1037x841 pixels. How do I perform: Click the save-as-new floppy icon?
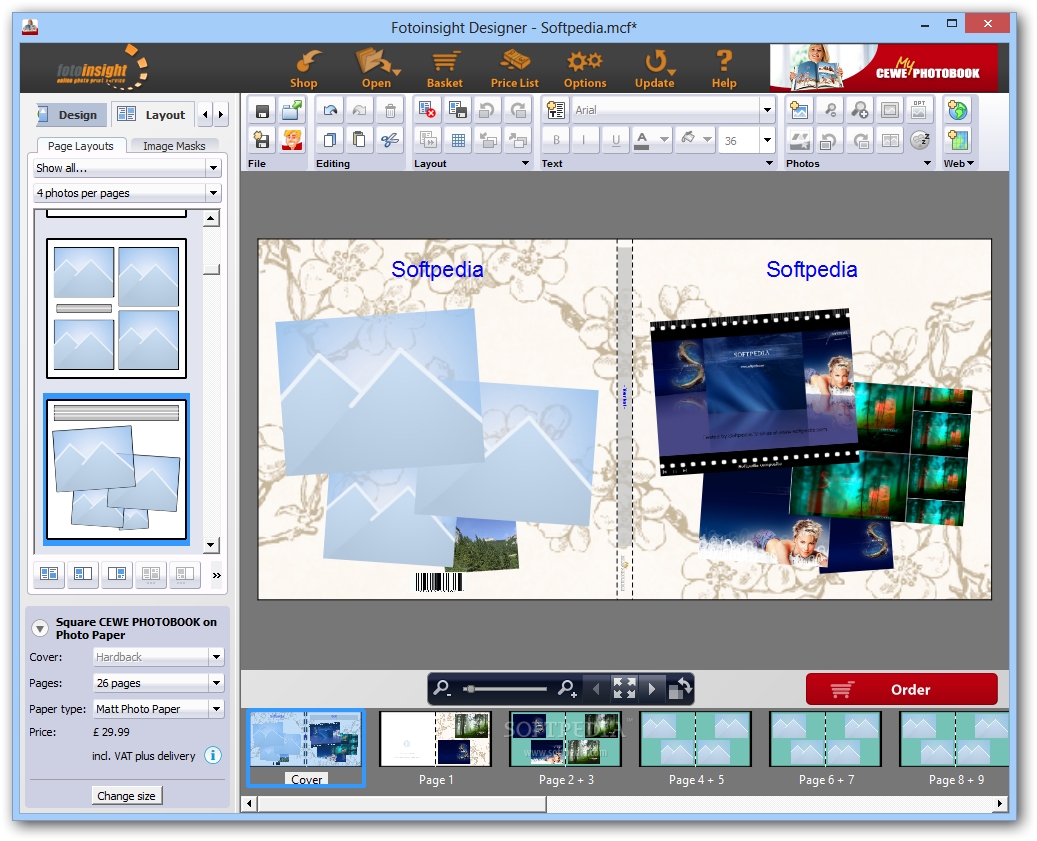(262, 140)
